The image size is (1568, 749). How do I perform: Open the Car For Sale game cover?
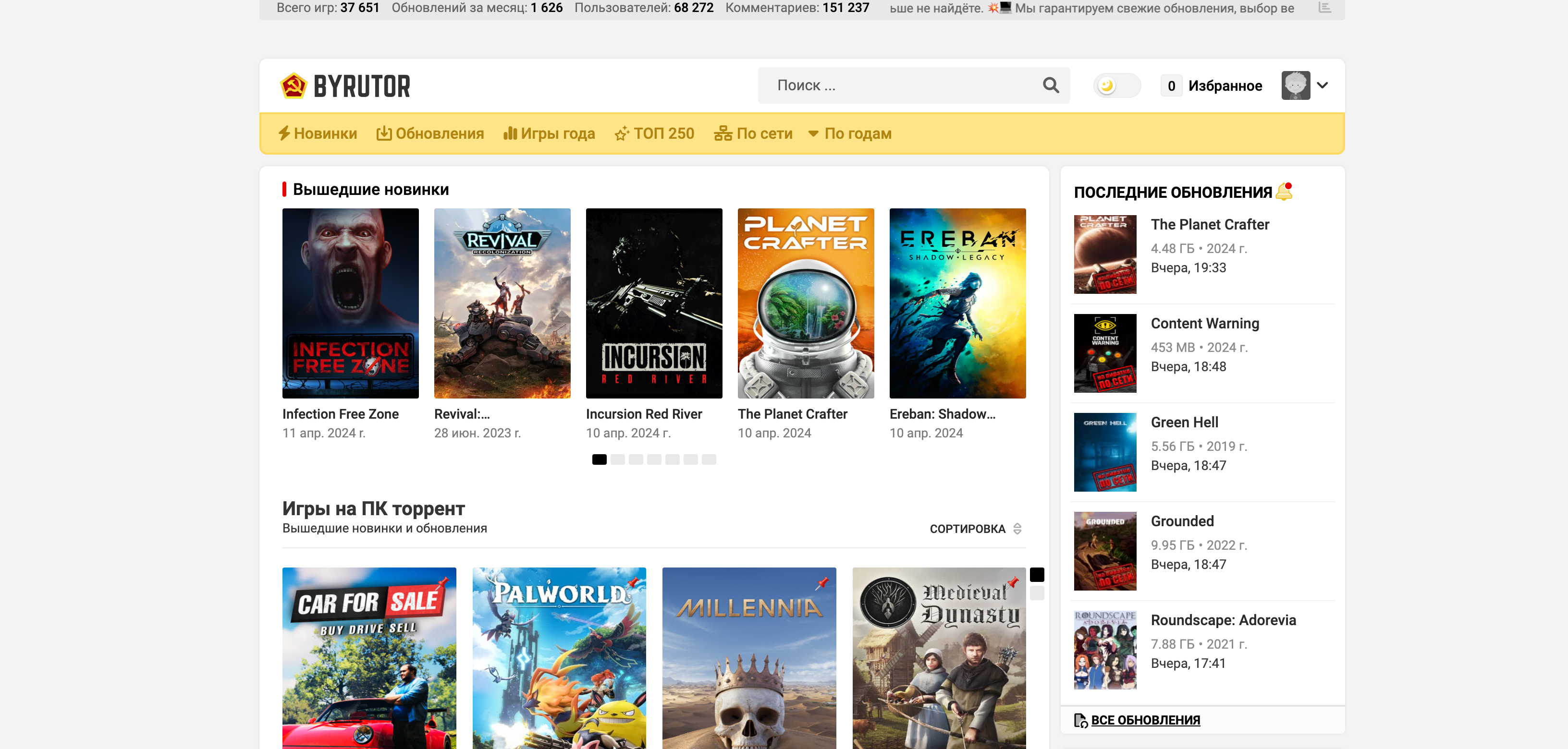[369, 658]
